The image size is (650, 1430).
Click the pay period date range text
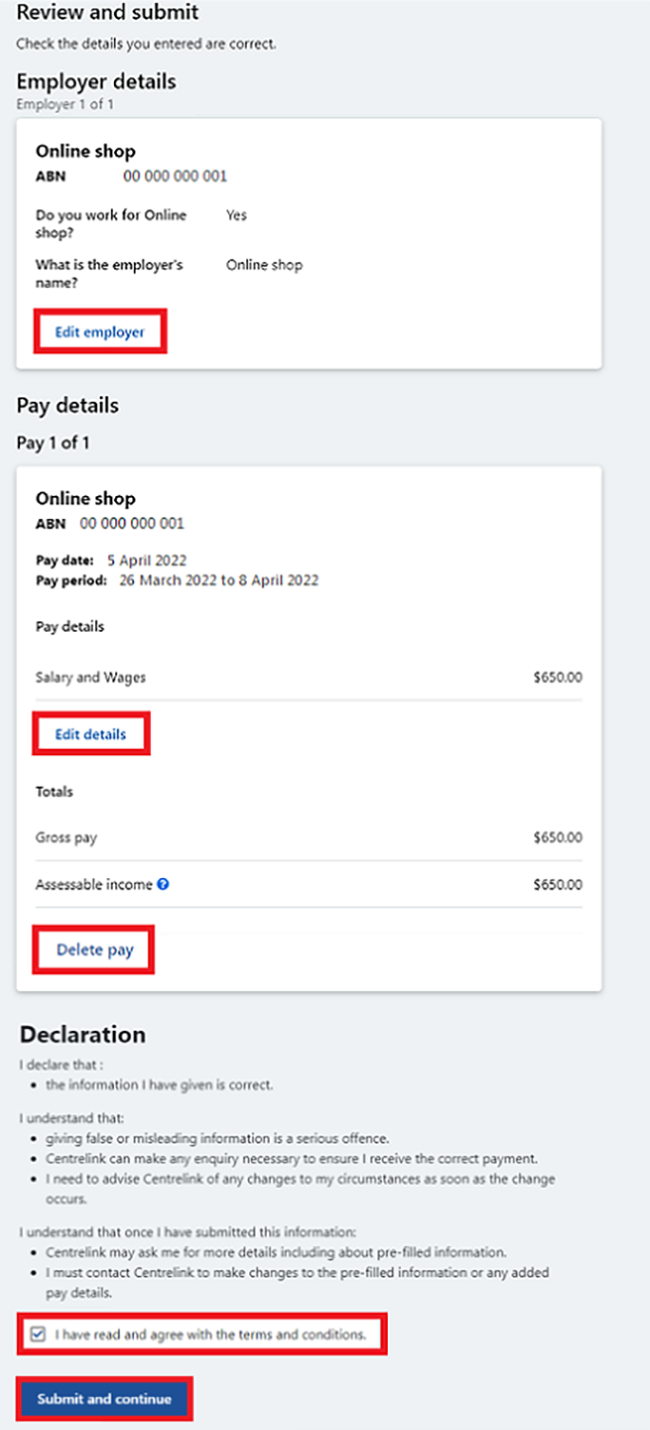point(219,580)
